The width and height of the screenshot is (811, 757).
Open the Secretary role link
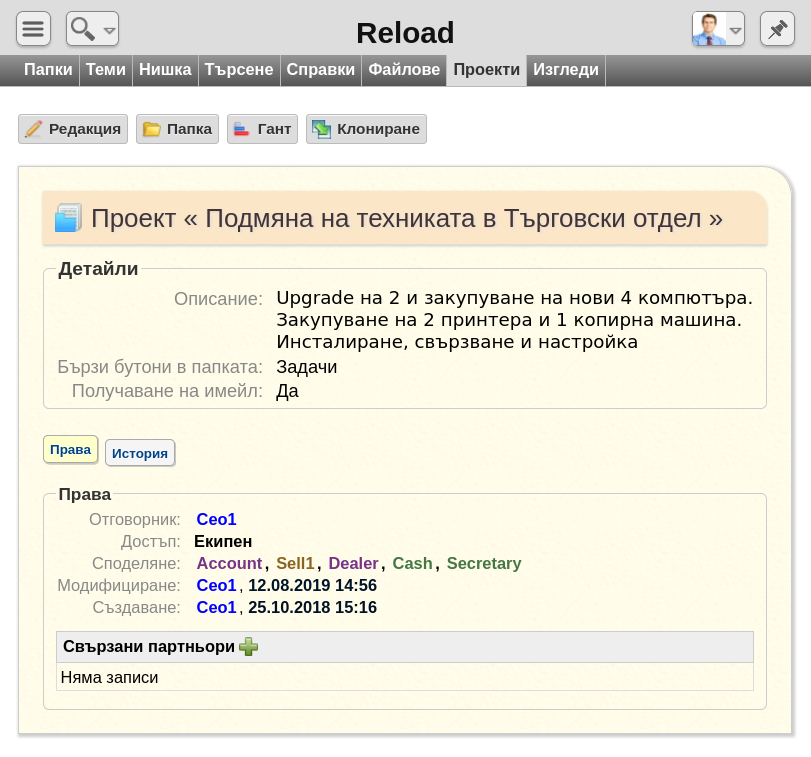484,563
